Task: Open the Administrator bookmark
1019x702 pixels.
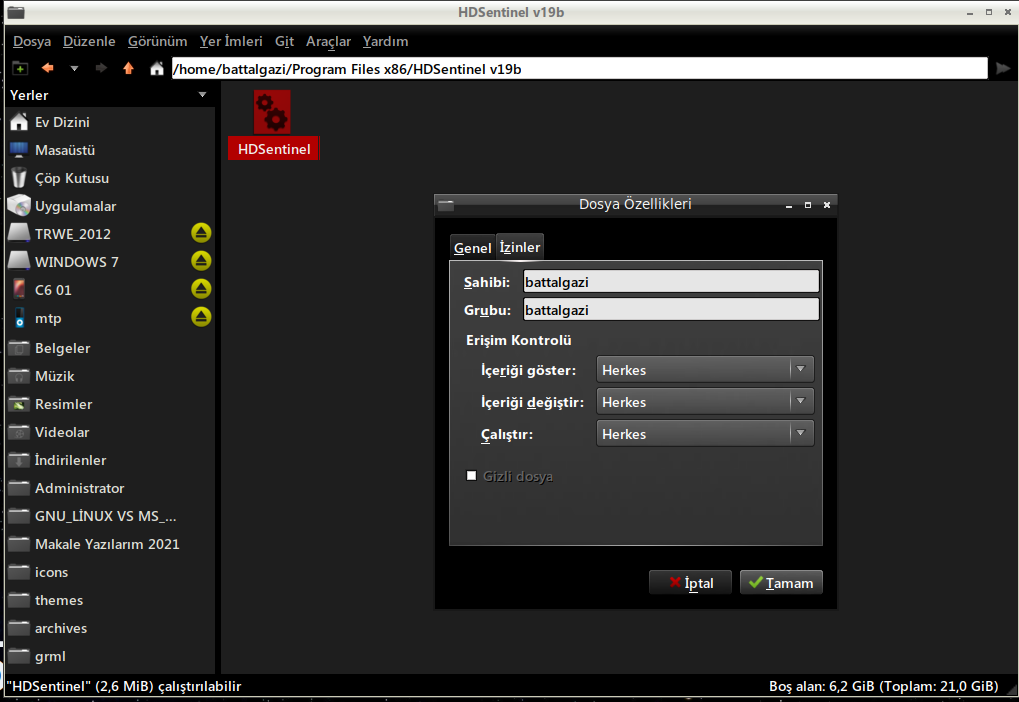Action: pyautogui.click(x=110, y=488)
